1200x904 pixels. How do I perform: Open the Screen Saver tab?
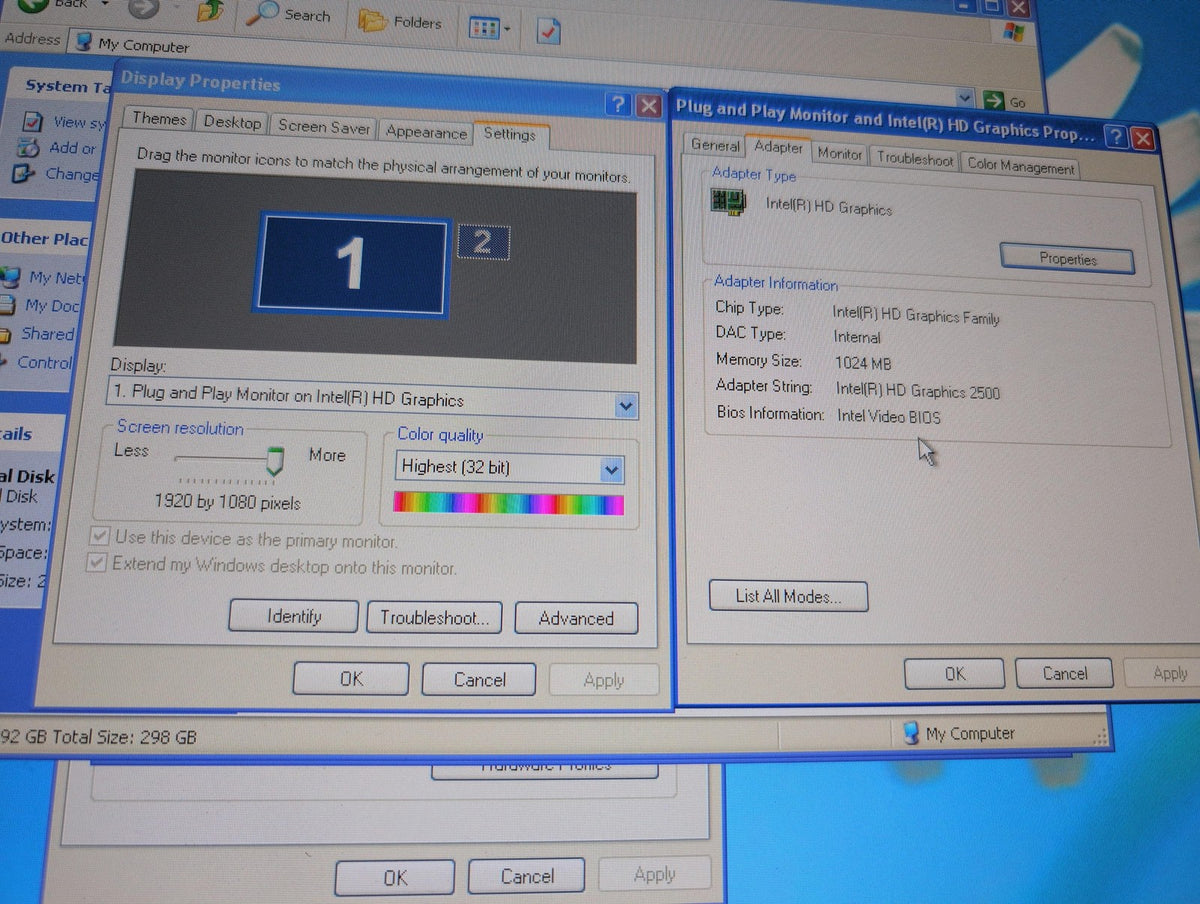[324, 127]
